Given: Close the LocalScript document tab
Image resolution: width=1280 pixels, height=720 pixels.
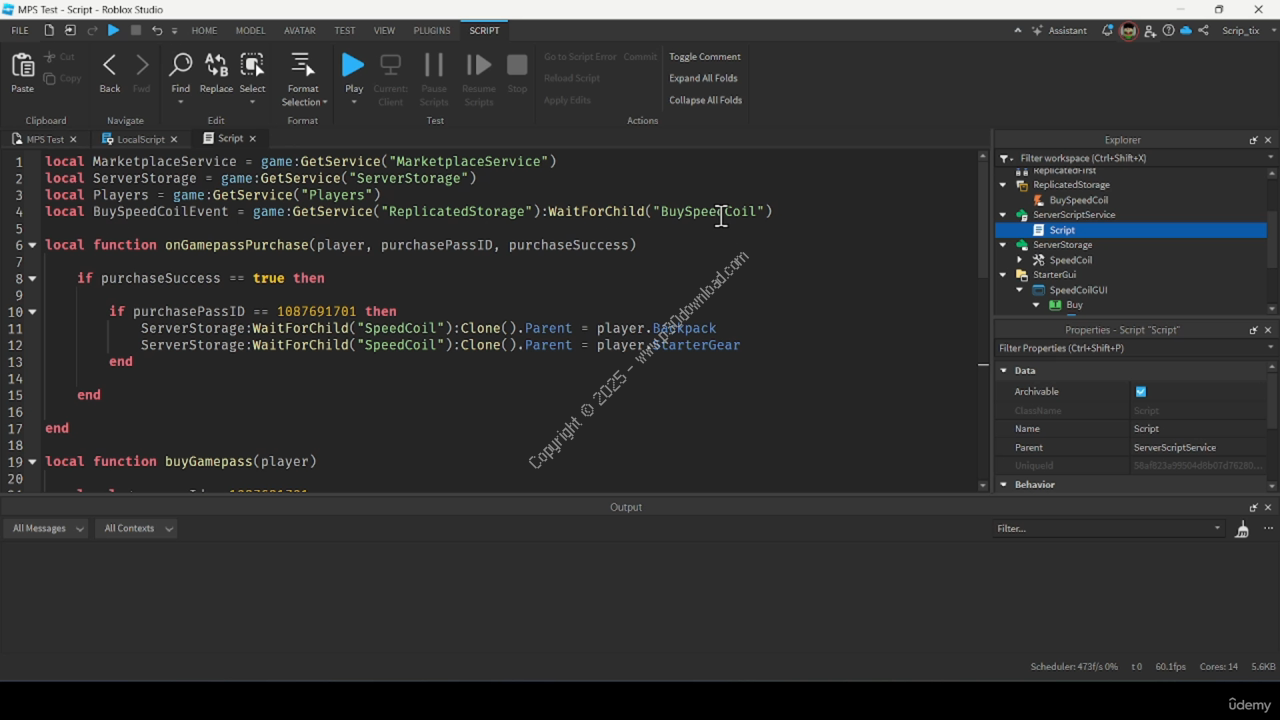Looking at the screenshot, I should [x=173, y=139].
